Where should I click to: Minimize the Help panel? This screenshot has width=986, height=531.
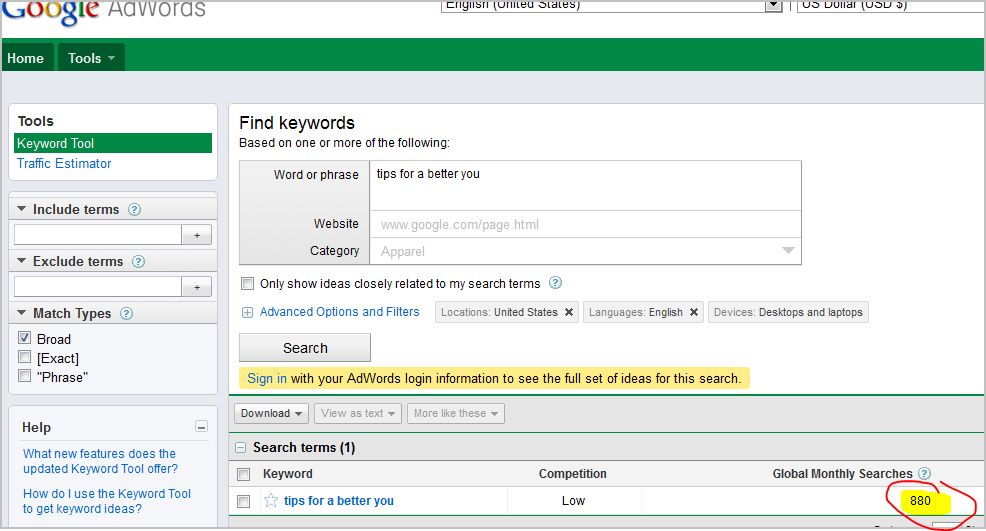[201, 427]
